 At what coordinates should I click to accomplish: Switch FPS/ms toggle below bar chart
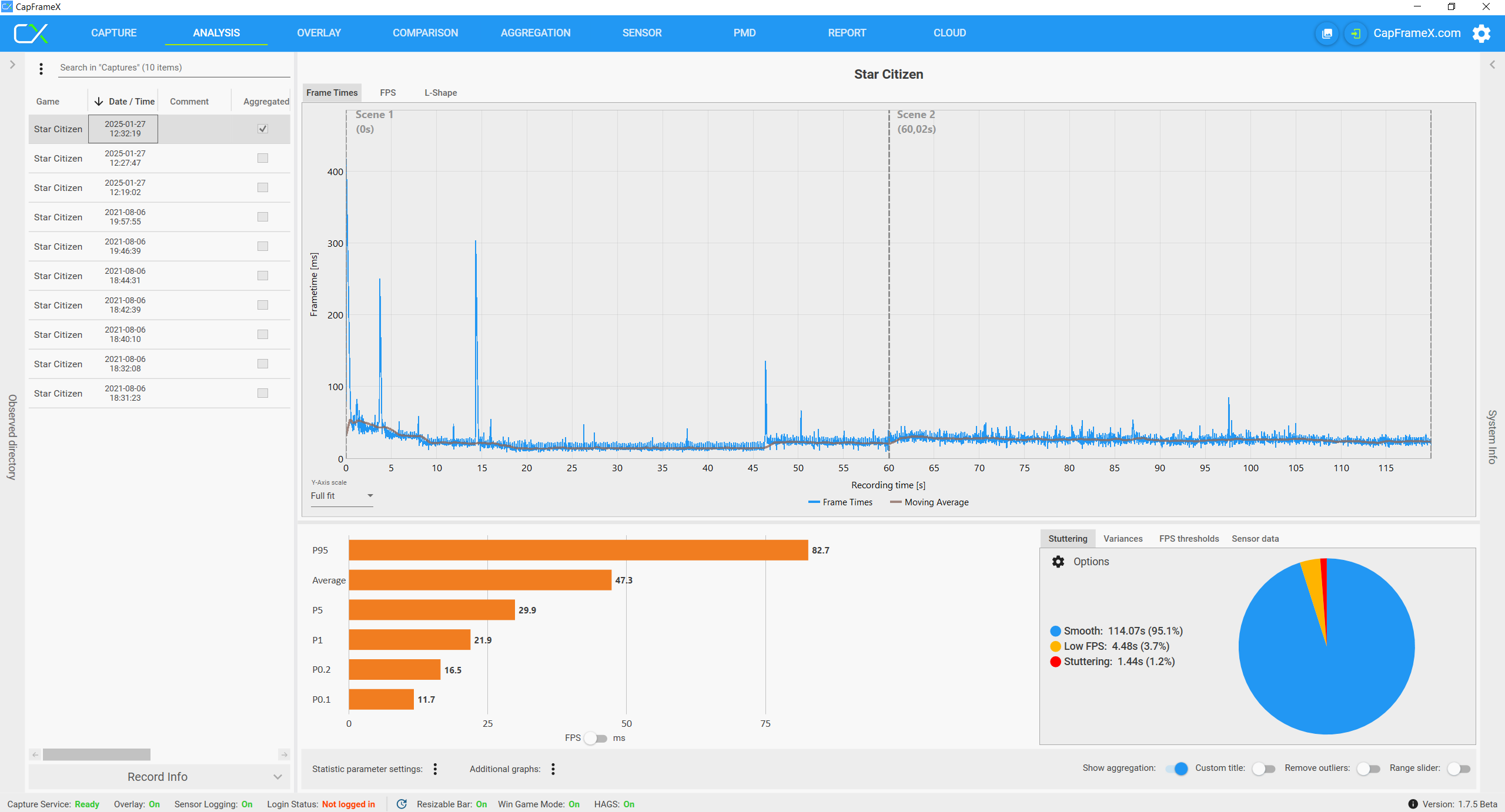pyautogui.click(x=596, y=739)
